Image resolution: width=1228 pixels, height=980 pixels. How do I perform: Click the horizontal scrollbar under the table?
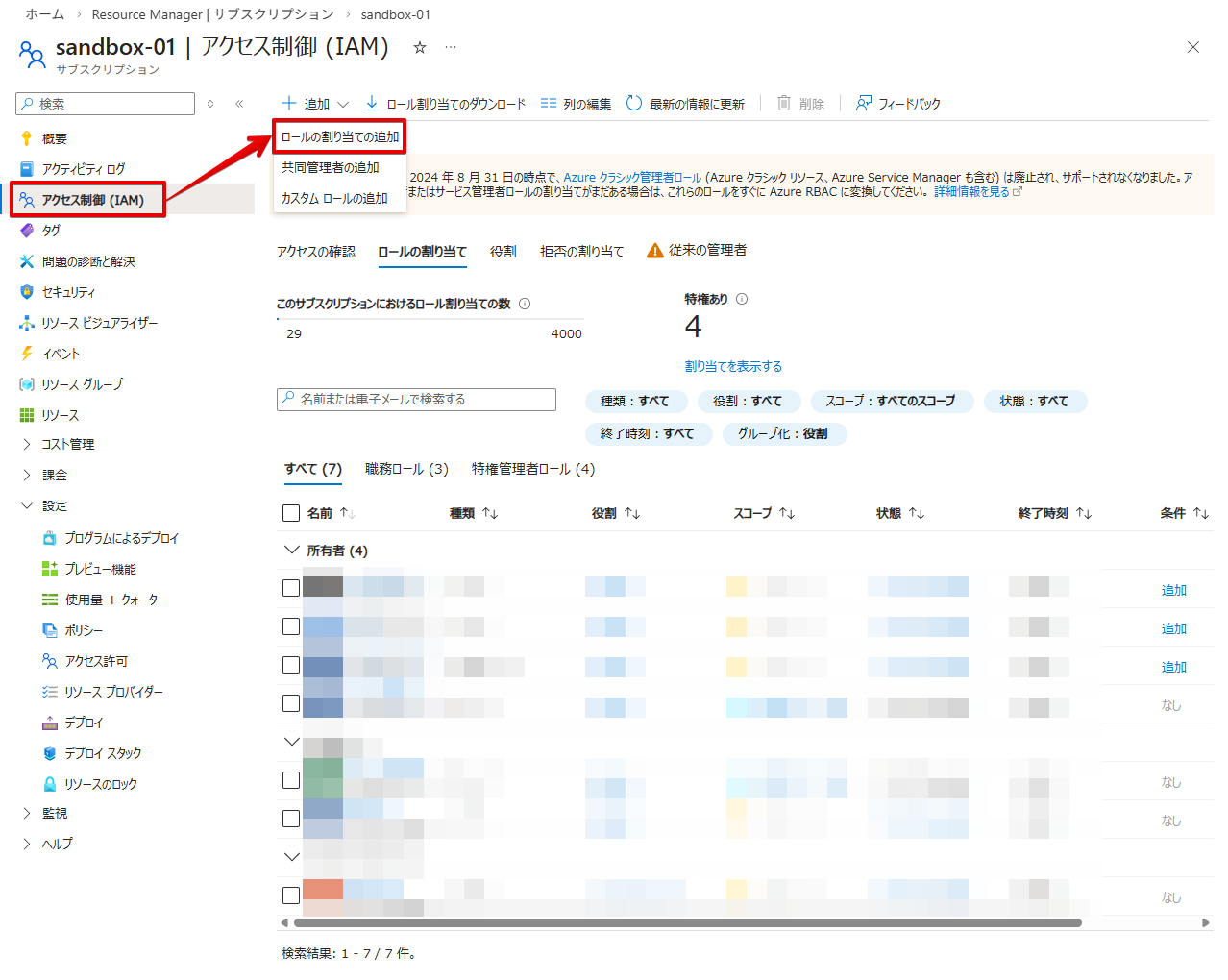click(x=687, y=922)
